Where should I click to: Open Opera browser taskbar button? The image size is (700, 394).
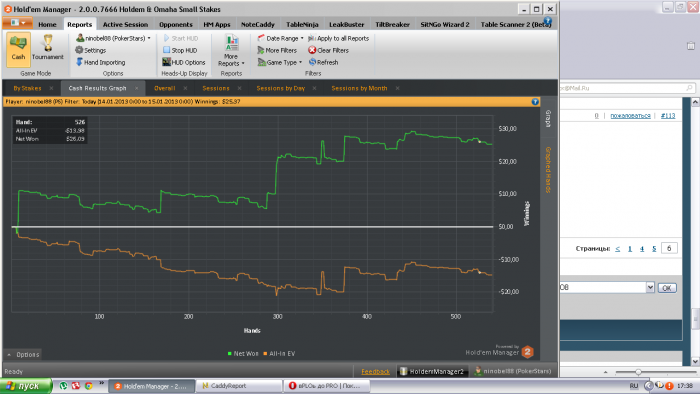[x=327, y=386]
